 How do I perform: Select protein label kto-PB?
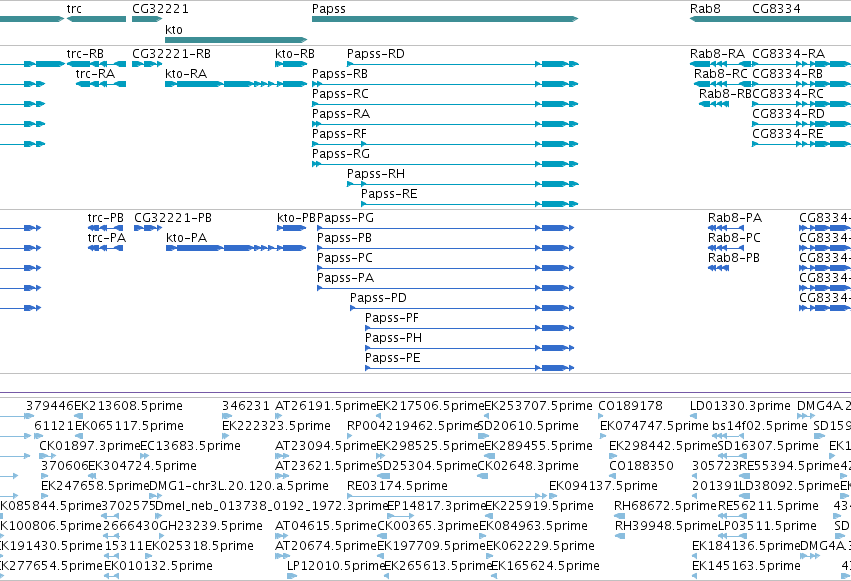[296, 218]
